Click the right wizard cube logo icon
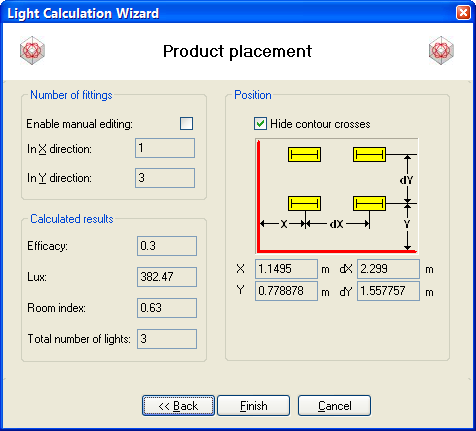476x431 pixels. tap(441, 51)
